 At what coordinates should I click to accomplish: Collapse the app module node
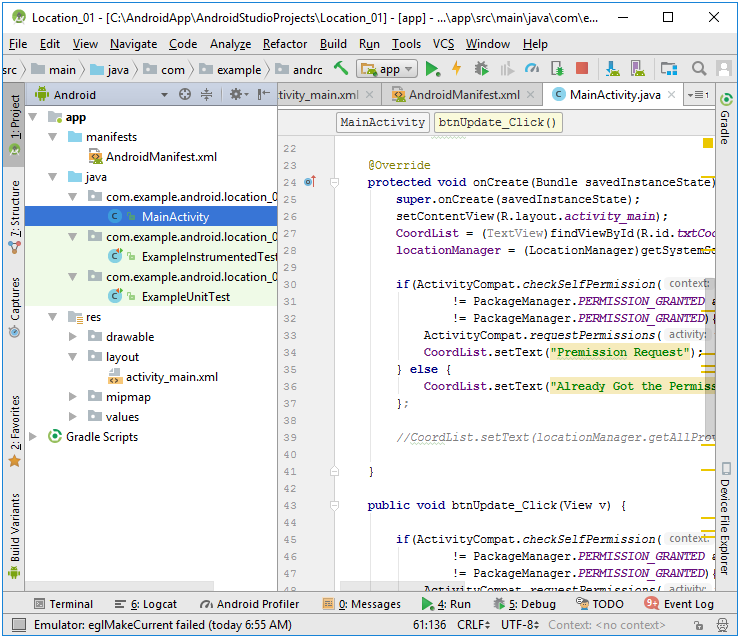(x=33, y=117)
